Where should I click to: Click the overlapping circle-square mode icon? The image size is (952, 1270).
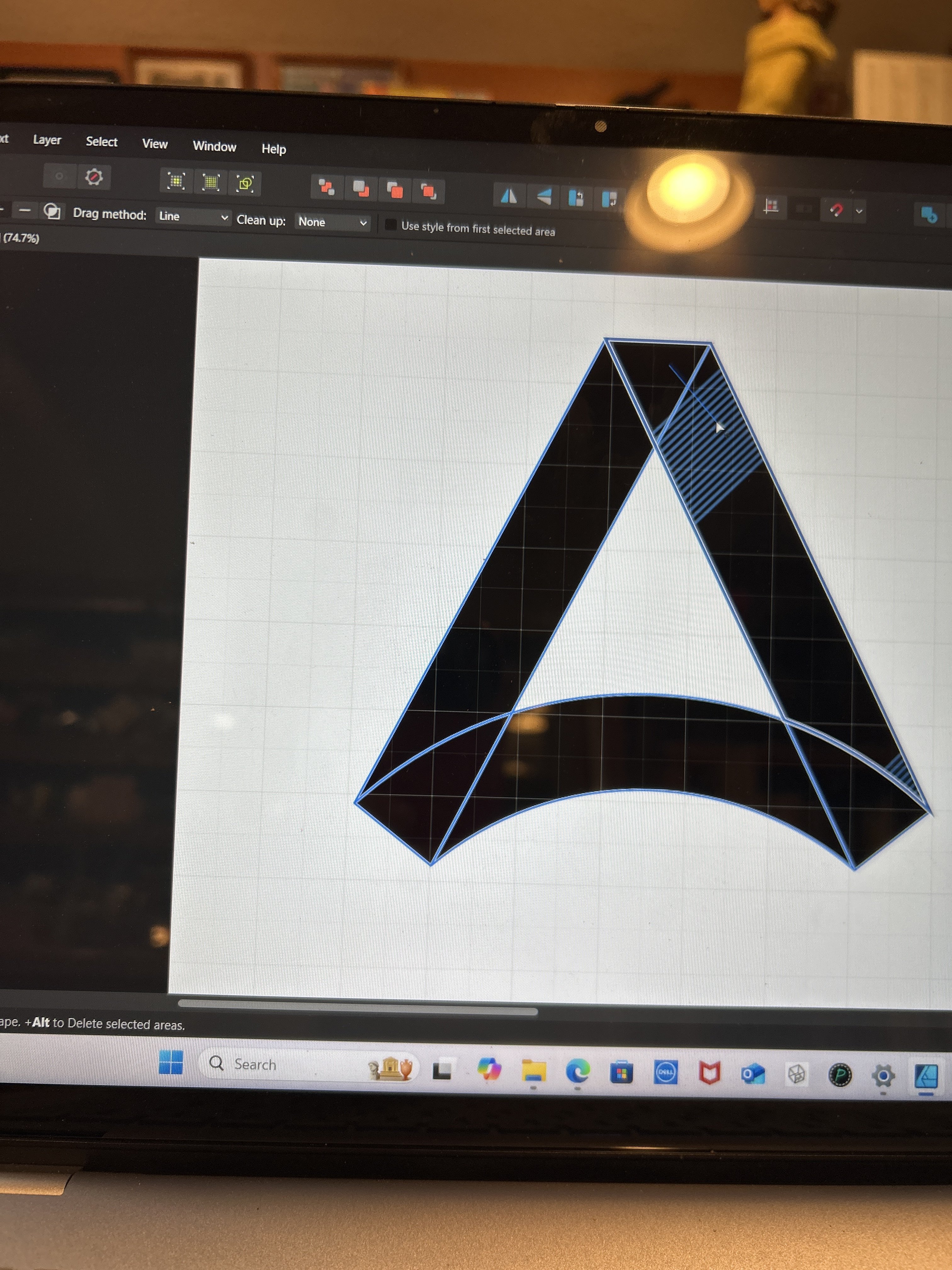click(52, 212)
